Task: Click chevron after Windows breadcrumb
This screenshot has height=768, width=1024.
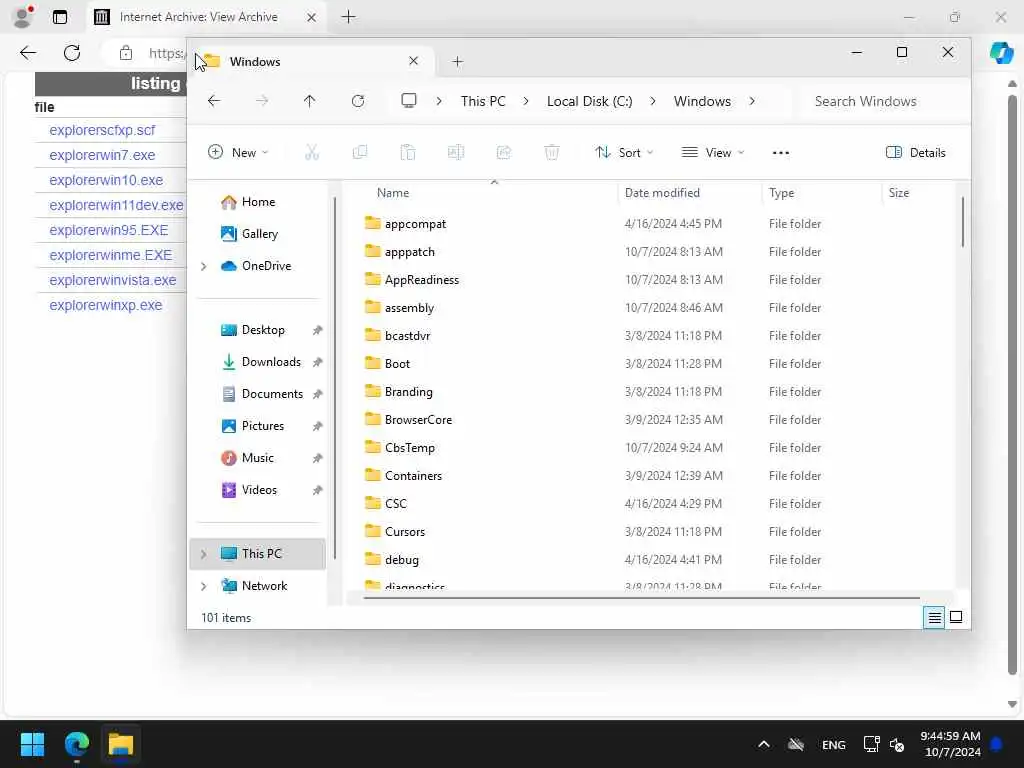Action: tap(752, 101)
